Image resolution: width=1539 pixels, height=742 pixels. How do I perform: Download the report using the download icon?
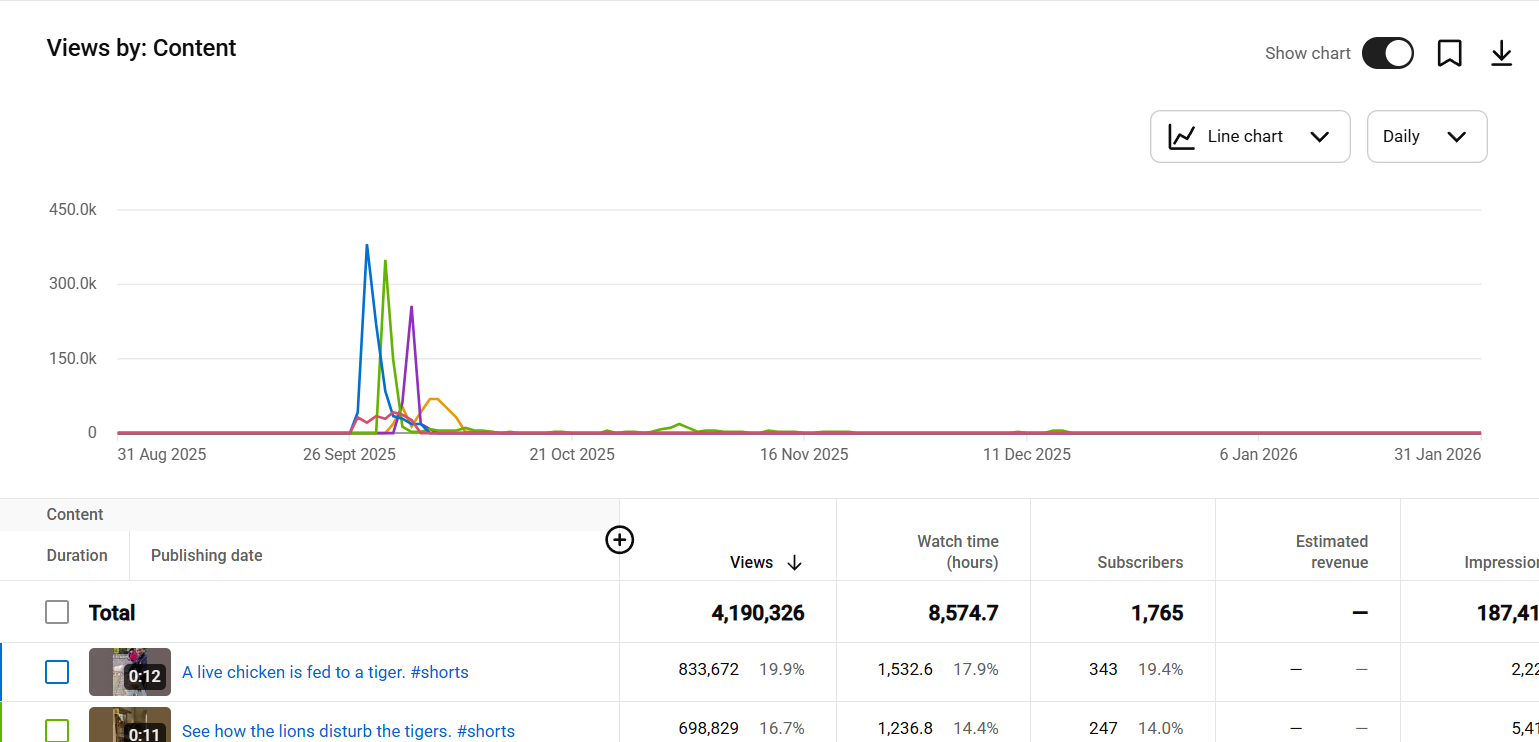pyautogui.click(x=1501, y=53)
